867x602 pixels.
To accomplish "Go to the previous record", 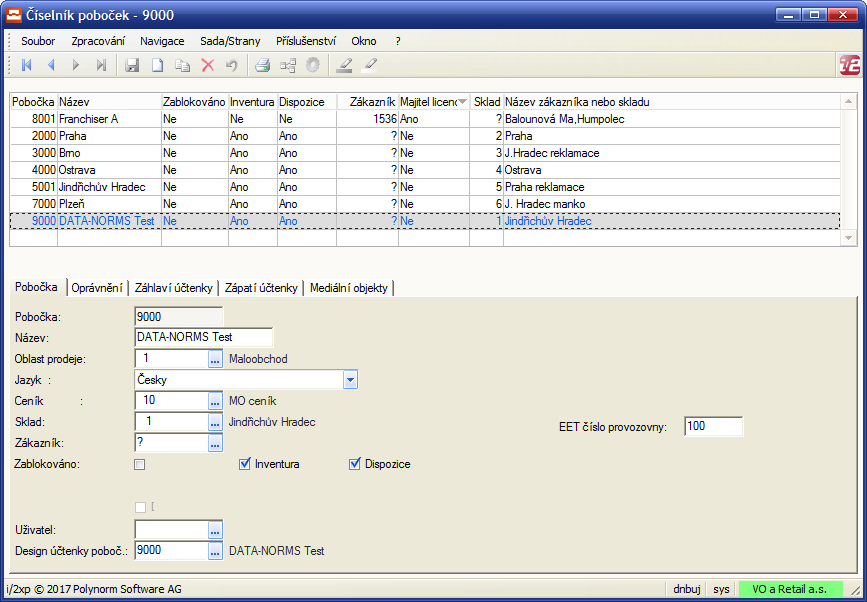I will point(51,65).
